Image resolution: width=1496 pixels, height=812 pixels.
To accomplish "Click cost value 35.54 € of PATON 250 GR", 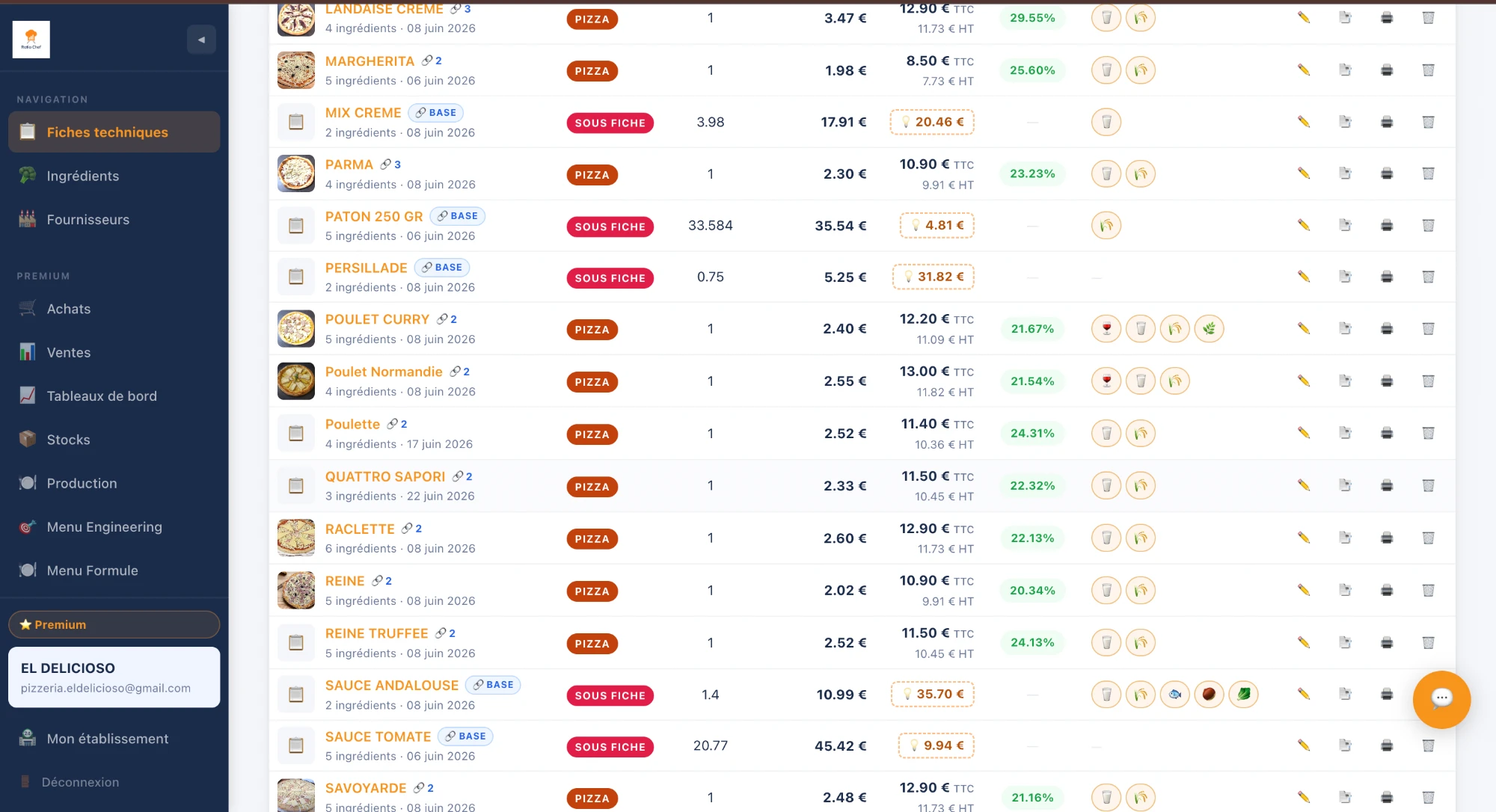I will [x=840, y=225].
